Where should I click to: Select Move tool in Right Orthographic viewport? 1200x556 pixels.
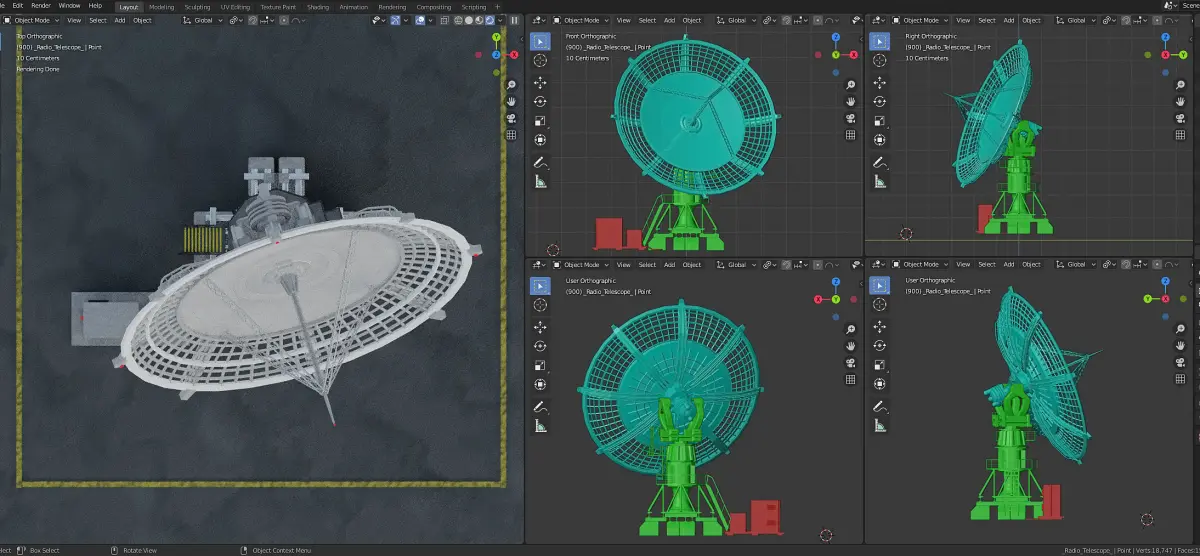pyautogui.click(x=879, y=83)
